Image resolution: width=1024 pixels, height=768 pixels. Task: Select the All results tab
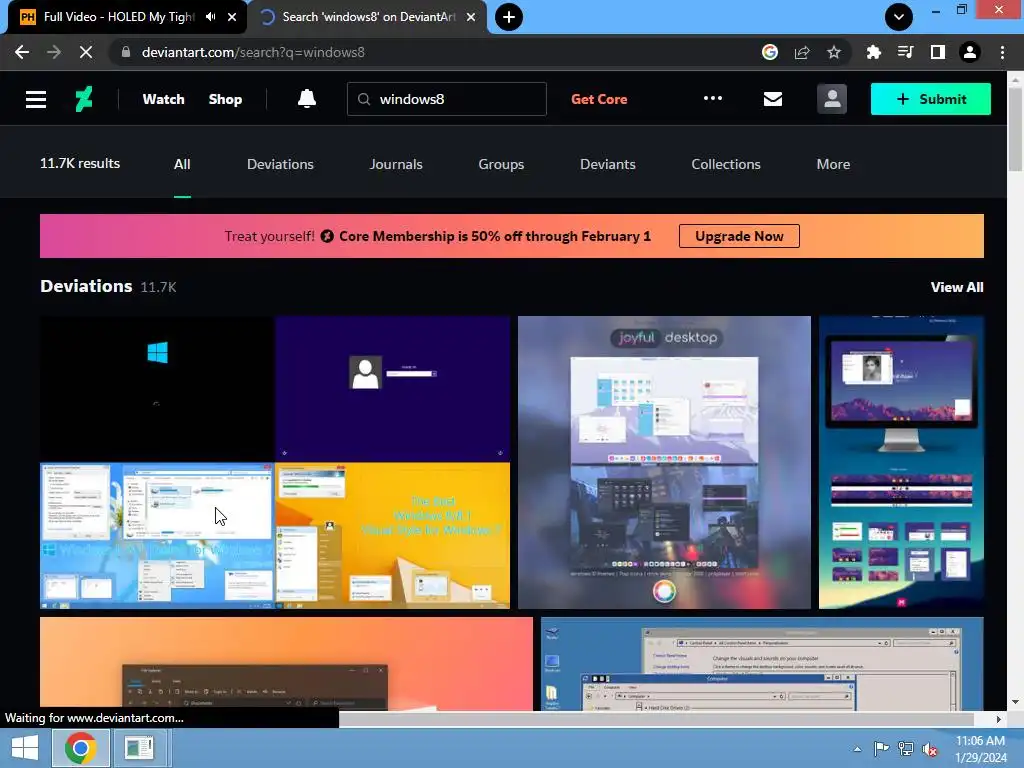coord(182,164)
